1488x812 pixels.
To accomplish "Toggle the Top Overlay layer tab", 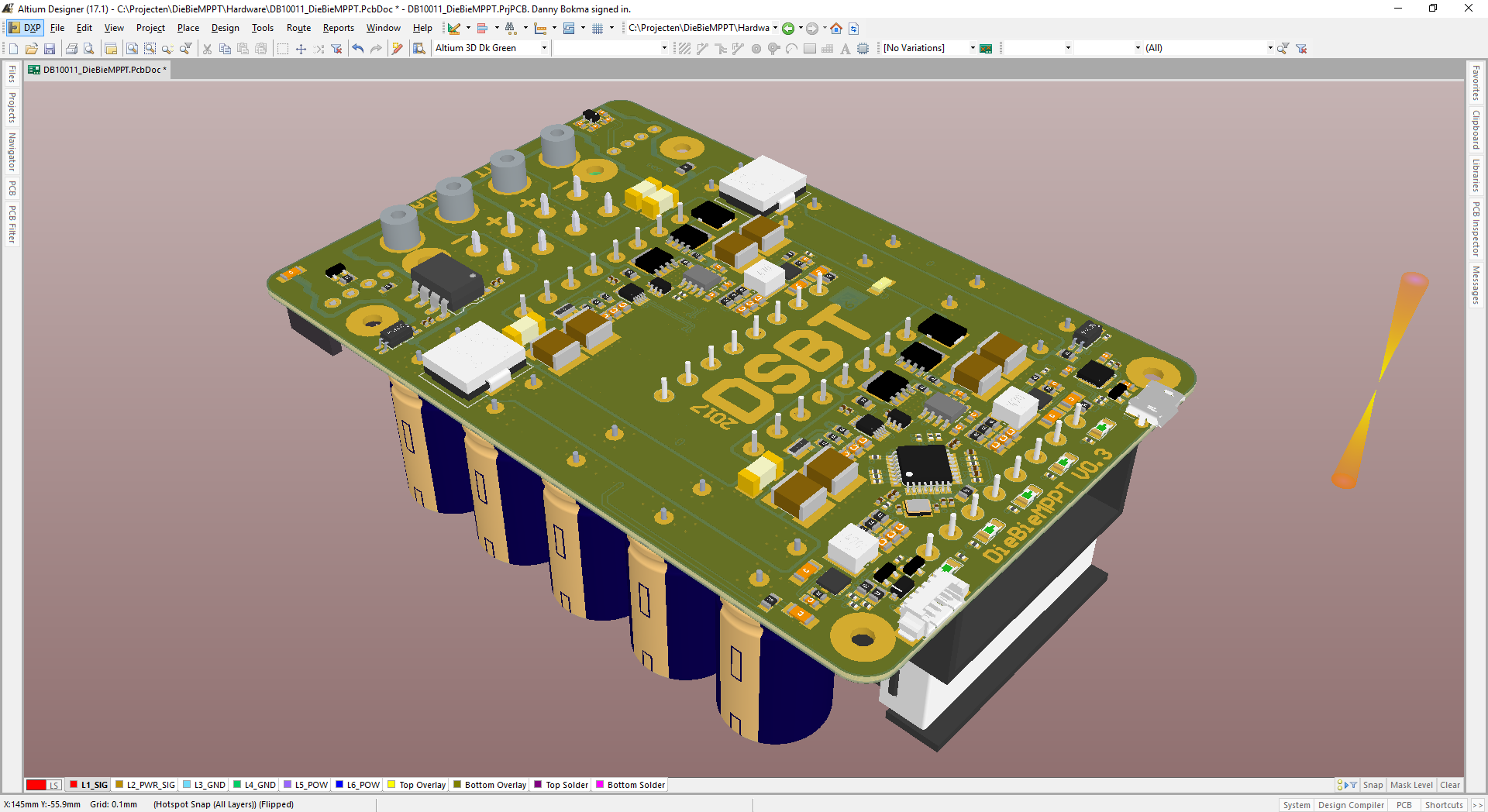I will coord(416,785).
